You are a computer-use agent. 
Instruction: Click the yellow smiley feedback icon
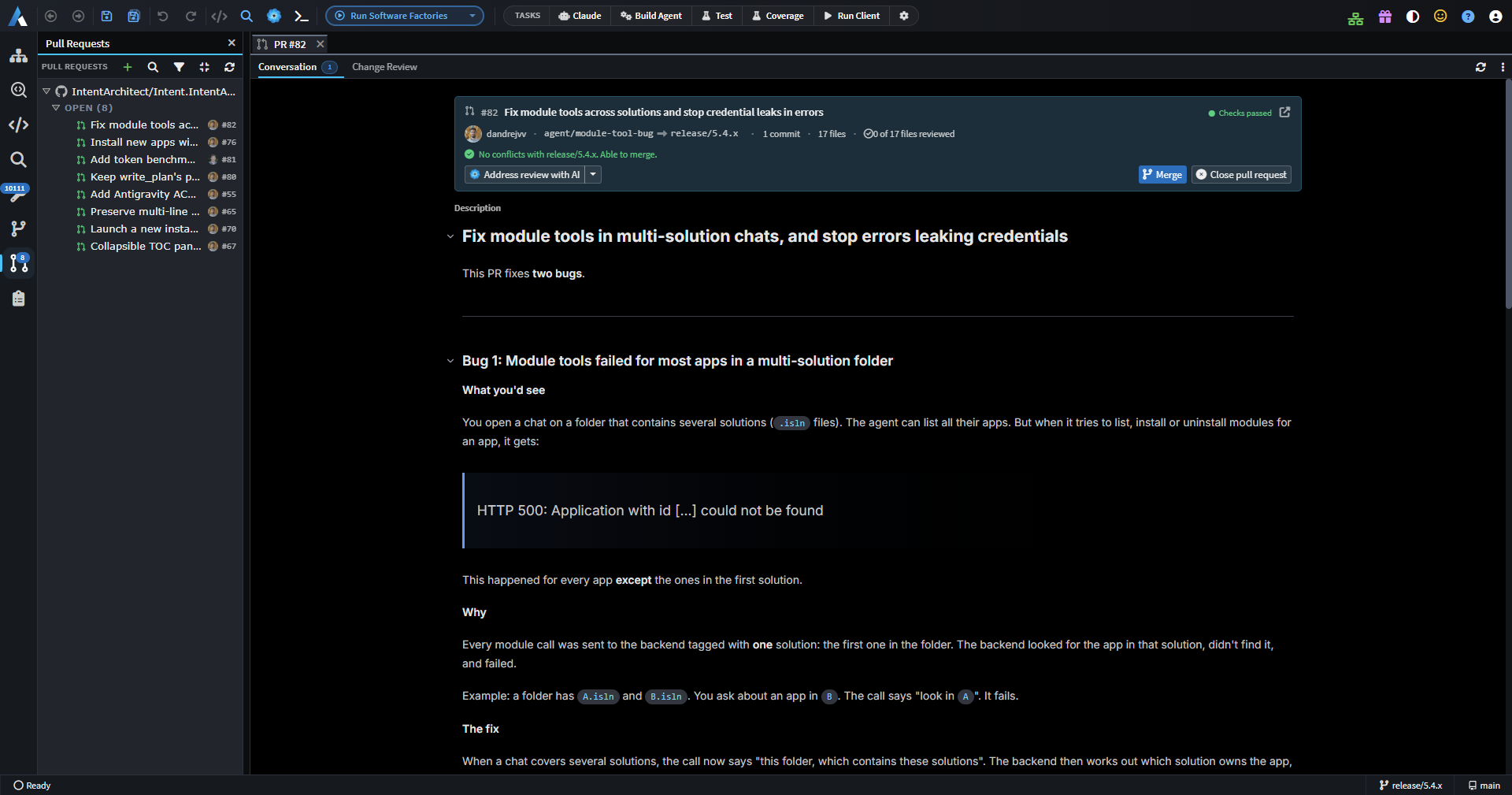coord(1440,17)
